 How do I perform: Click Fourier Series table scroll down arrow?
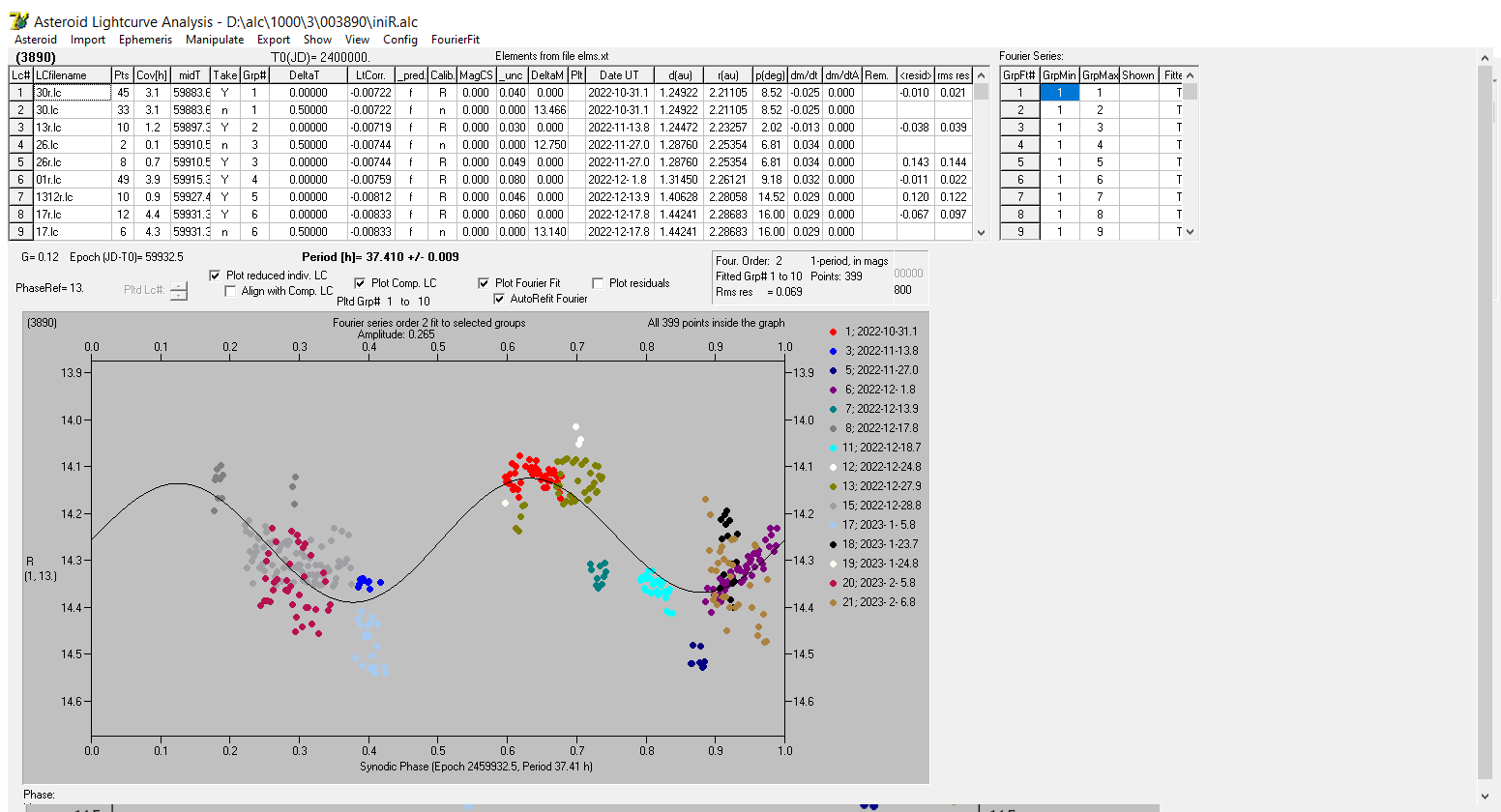coord(1191,232)
